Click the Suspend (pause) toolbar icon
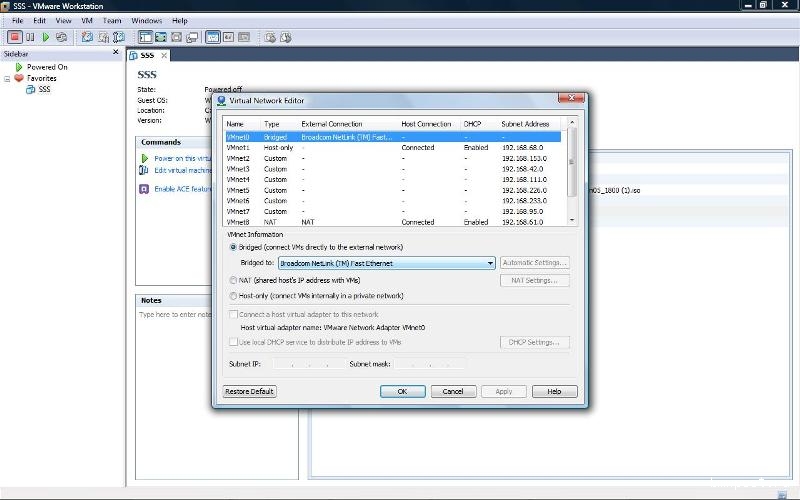The width and height of the screenshot is (800, 500). point(30,37)
